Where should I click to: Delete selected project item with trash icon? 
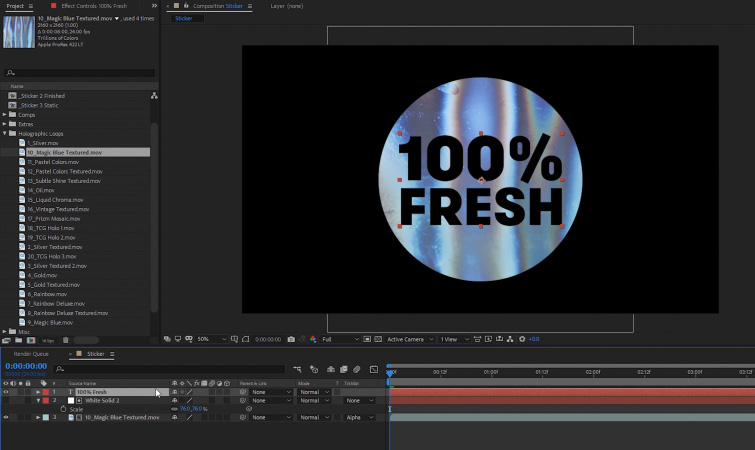pyautogui.click(x=65, y=340)
